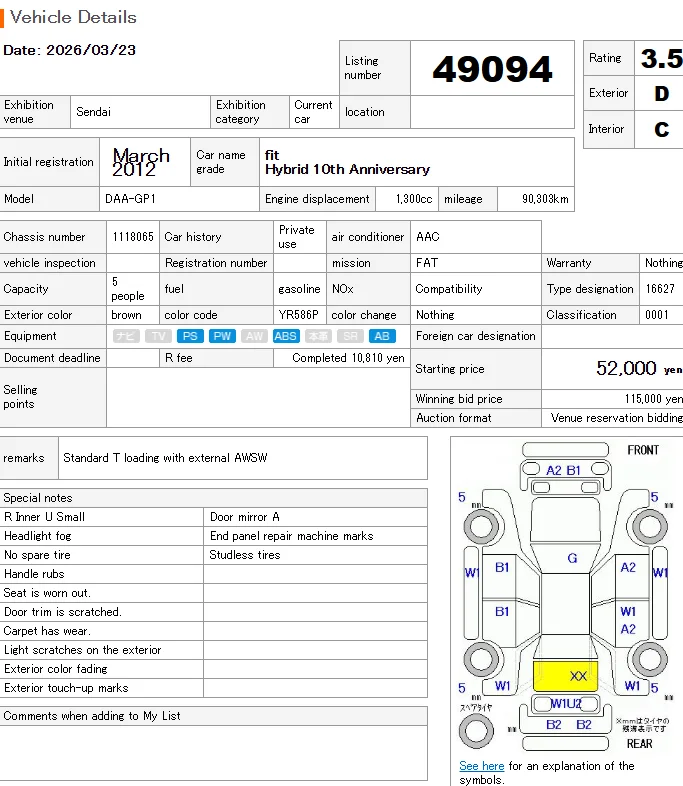Click the Current car exhibition category value
Image resolution: width=683 pixels, height=786 pixels.
[x=313, y=112]
